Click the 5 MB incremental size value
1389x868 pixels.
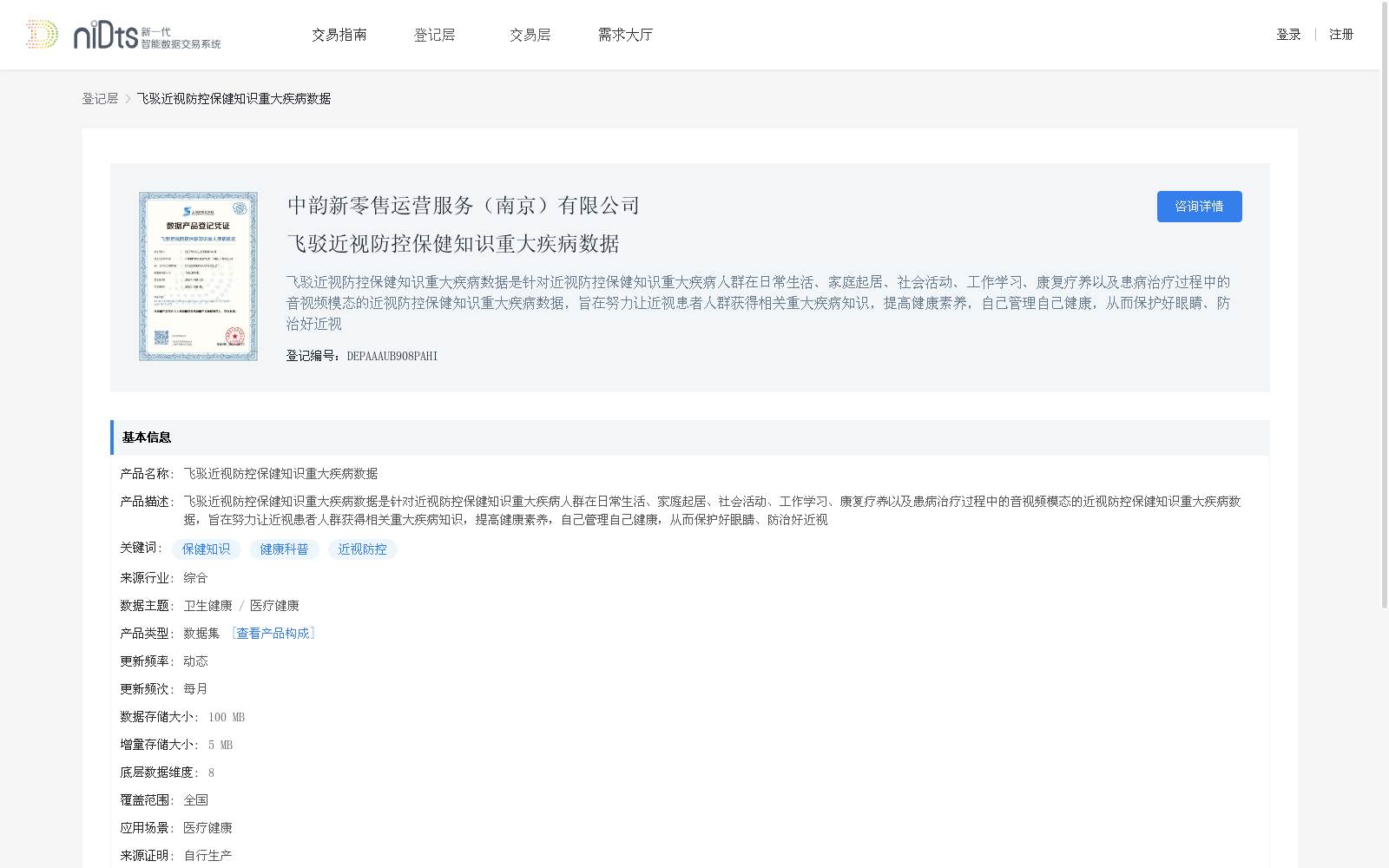[221, 745]
